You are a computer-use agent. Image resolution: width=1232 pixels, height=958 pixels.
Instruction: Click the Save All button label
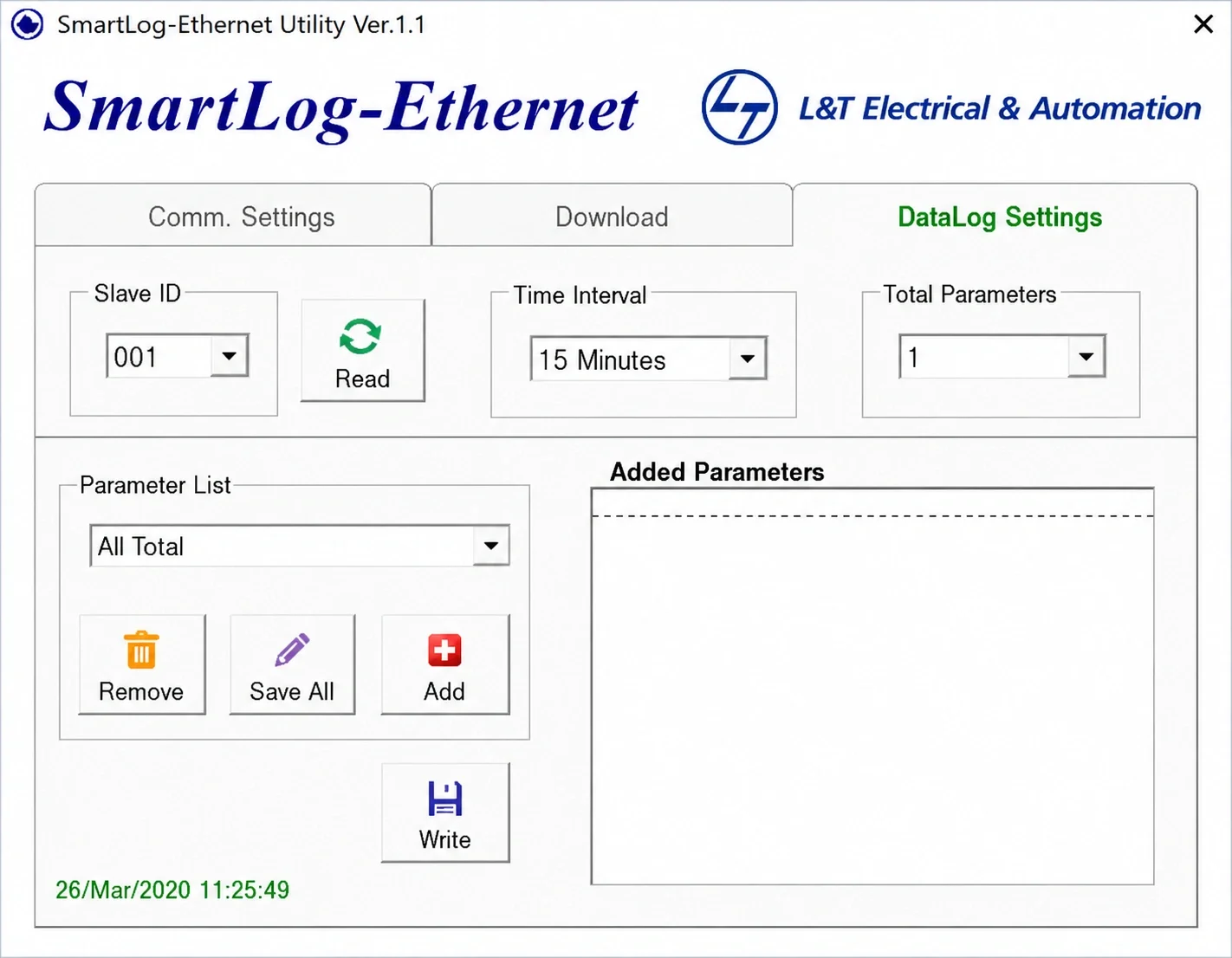[292, 692]
